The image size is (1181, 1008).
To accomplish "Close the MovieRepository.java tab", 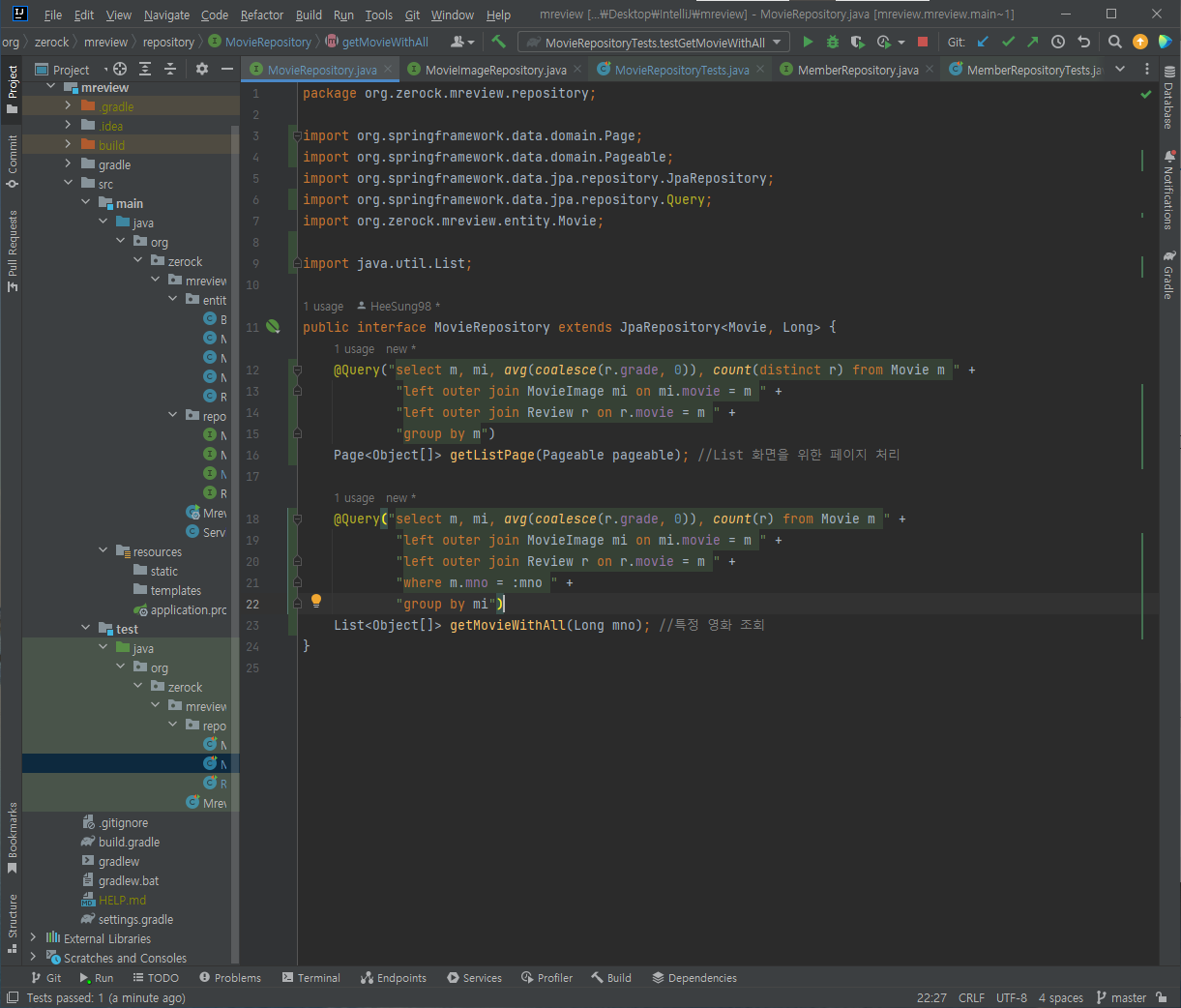I will 388,69.
